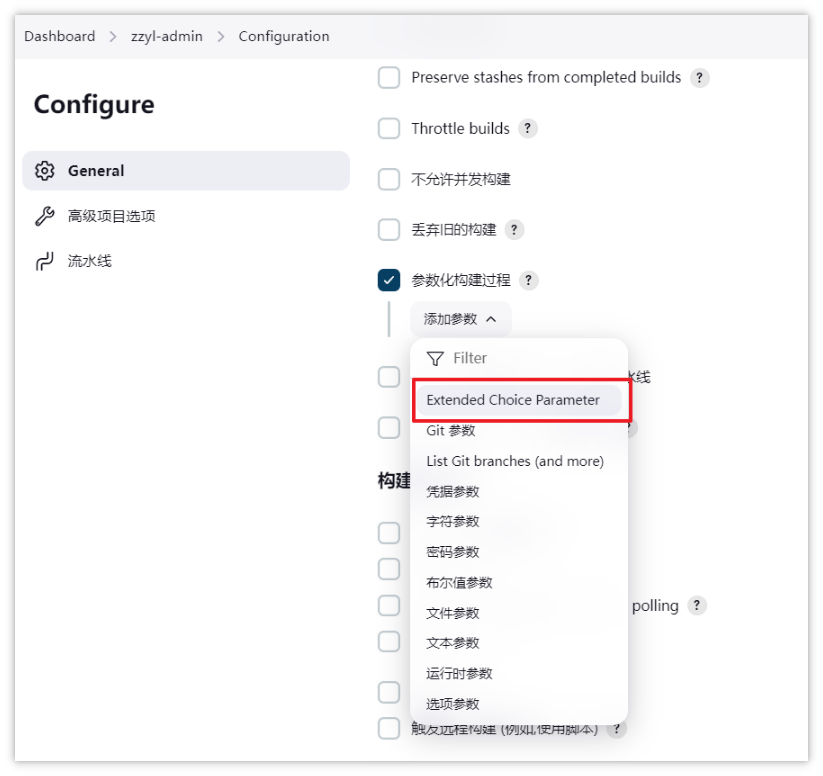
Task: Click help icon next to 丢弃旧的构建
Action: [514, 229]
